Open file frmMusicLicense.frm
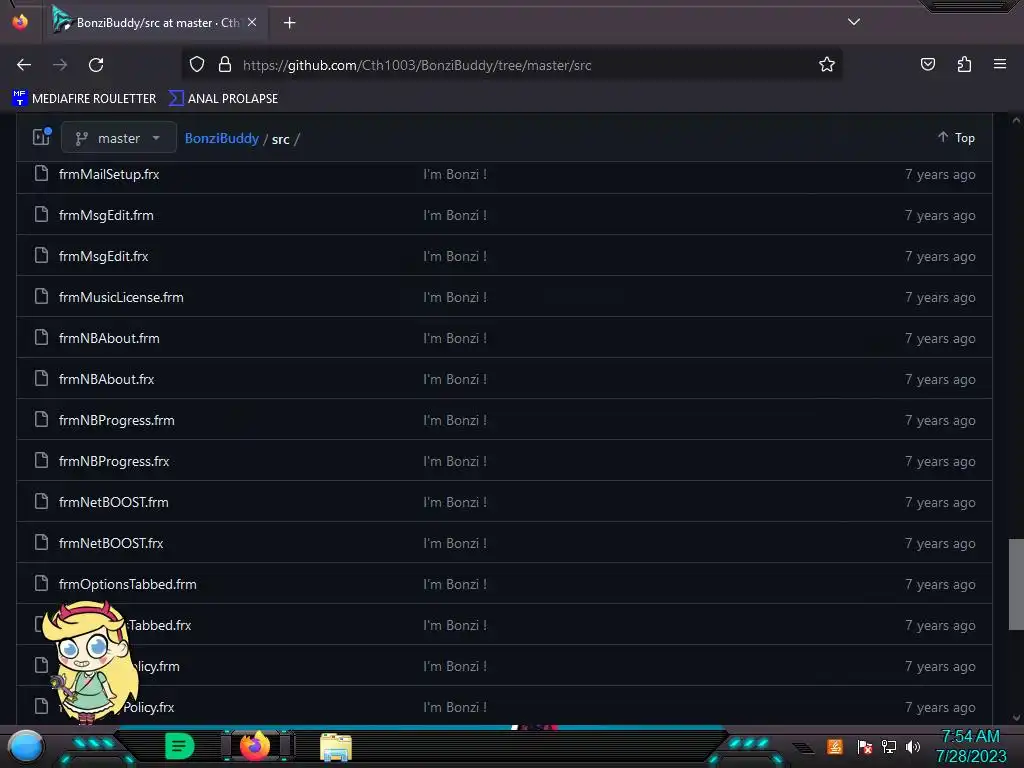Image resolution: width=1024 pixels, height=768 pixels. tap(121, 298)
